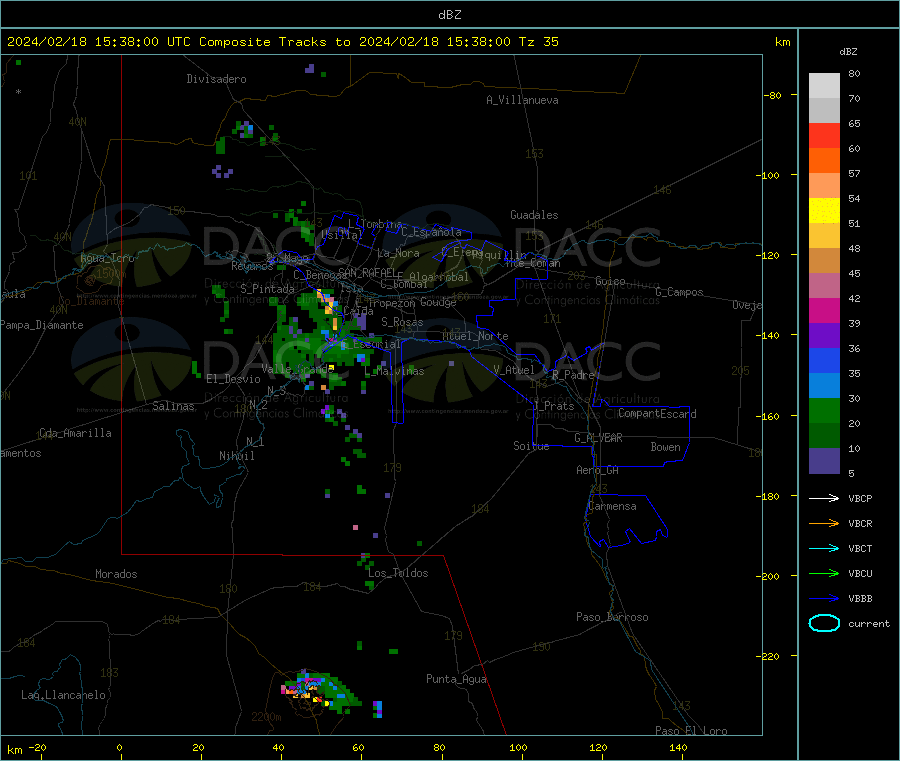900x761 pixels.
Task: Click the 'Lag.Llancanelo' map label
Action: pos(64,695)
